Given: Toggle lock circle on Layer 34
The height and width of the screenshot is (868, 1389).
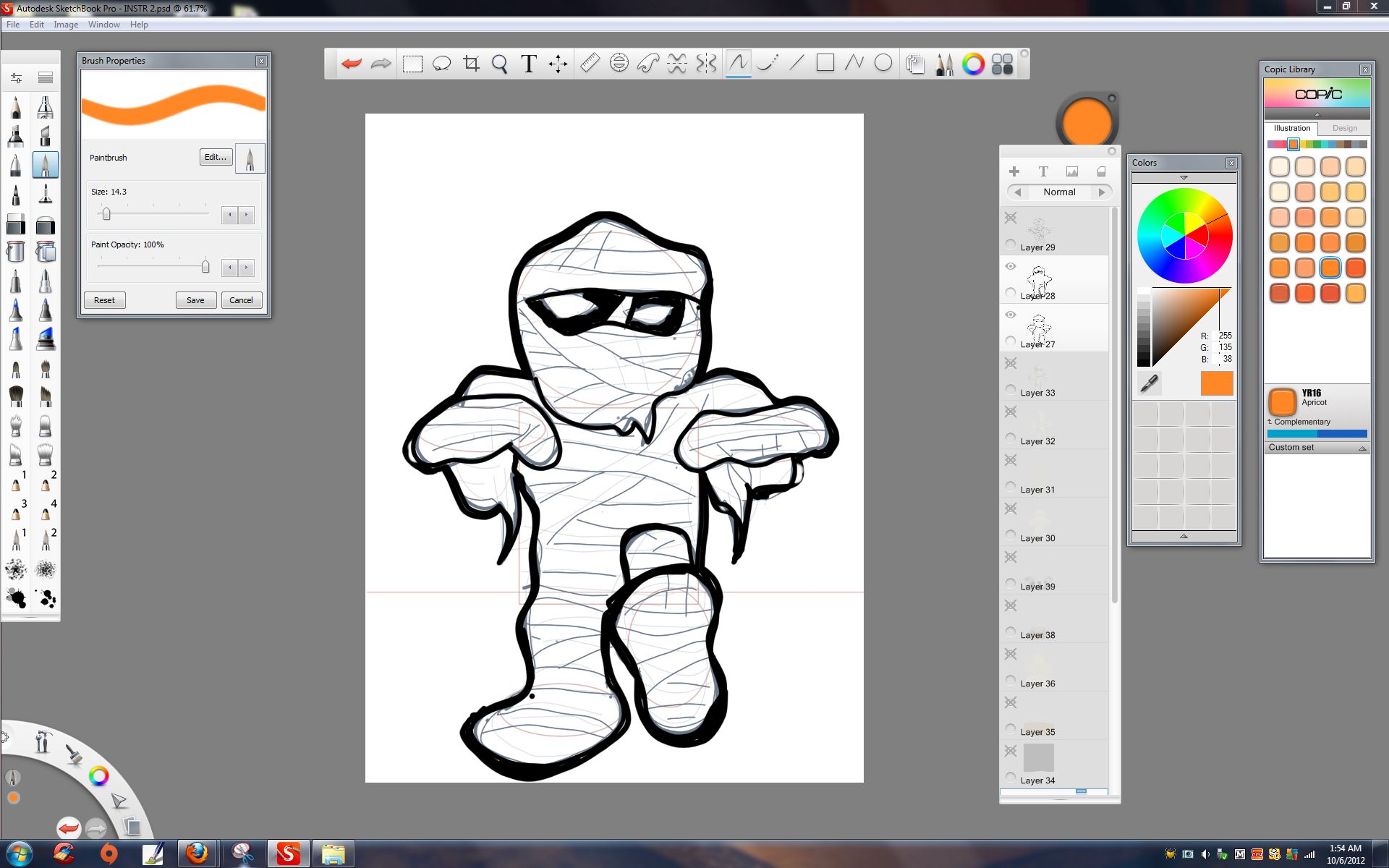Looking at the screenshot, I should click(x=1011, y=777).
